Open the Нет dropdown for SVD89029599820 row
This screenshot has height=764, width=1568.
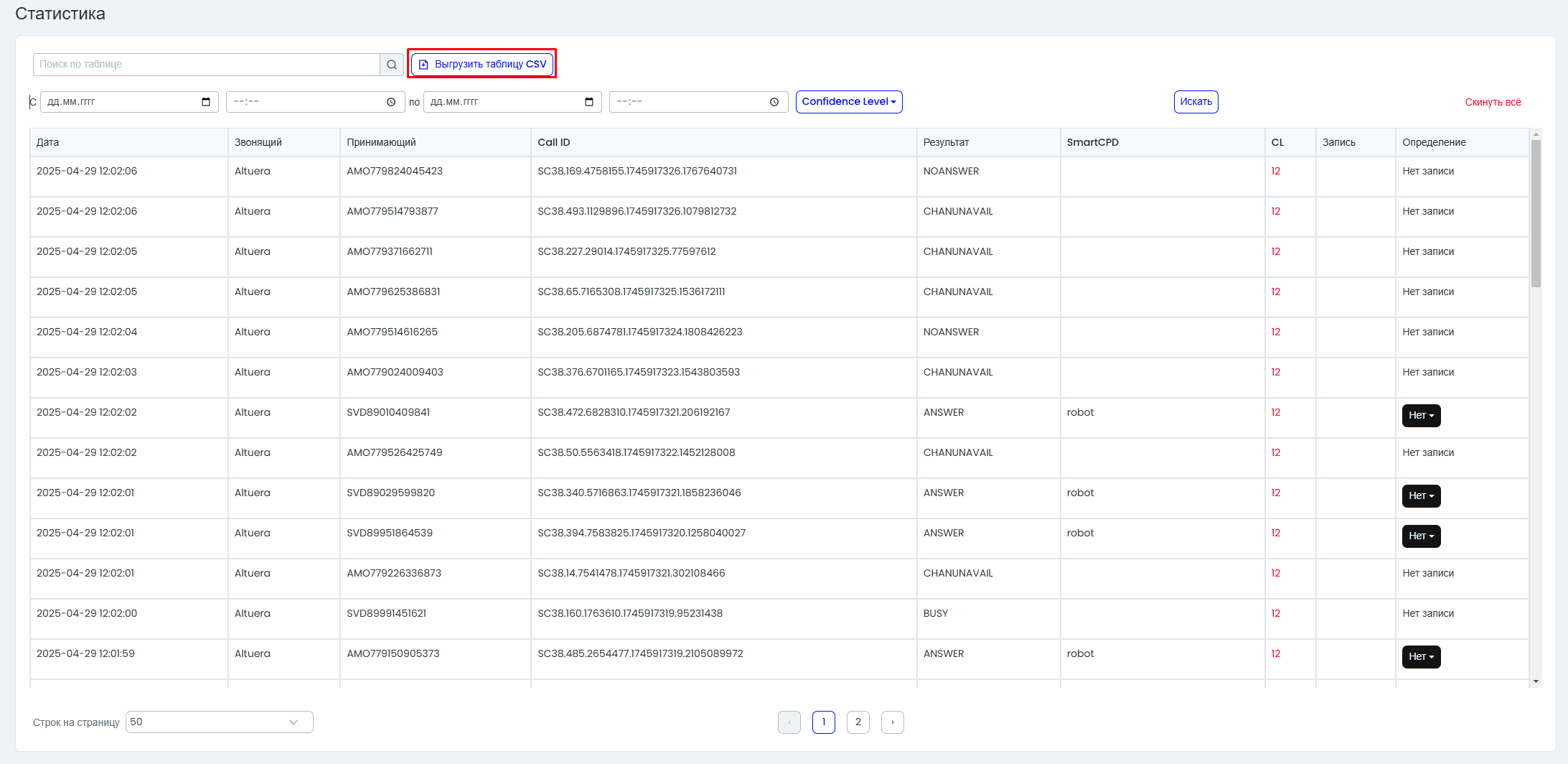[x=1421, y=496]
